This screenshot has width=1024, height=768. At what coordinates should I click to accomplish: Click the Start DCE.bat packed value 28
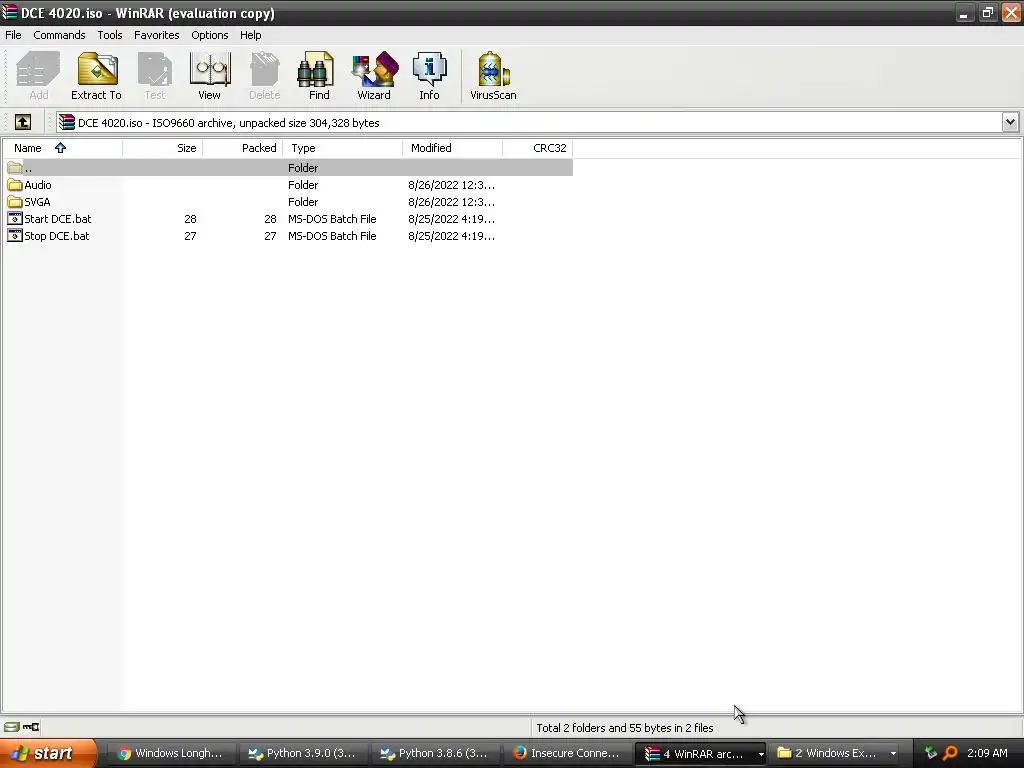(270, 219)
